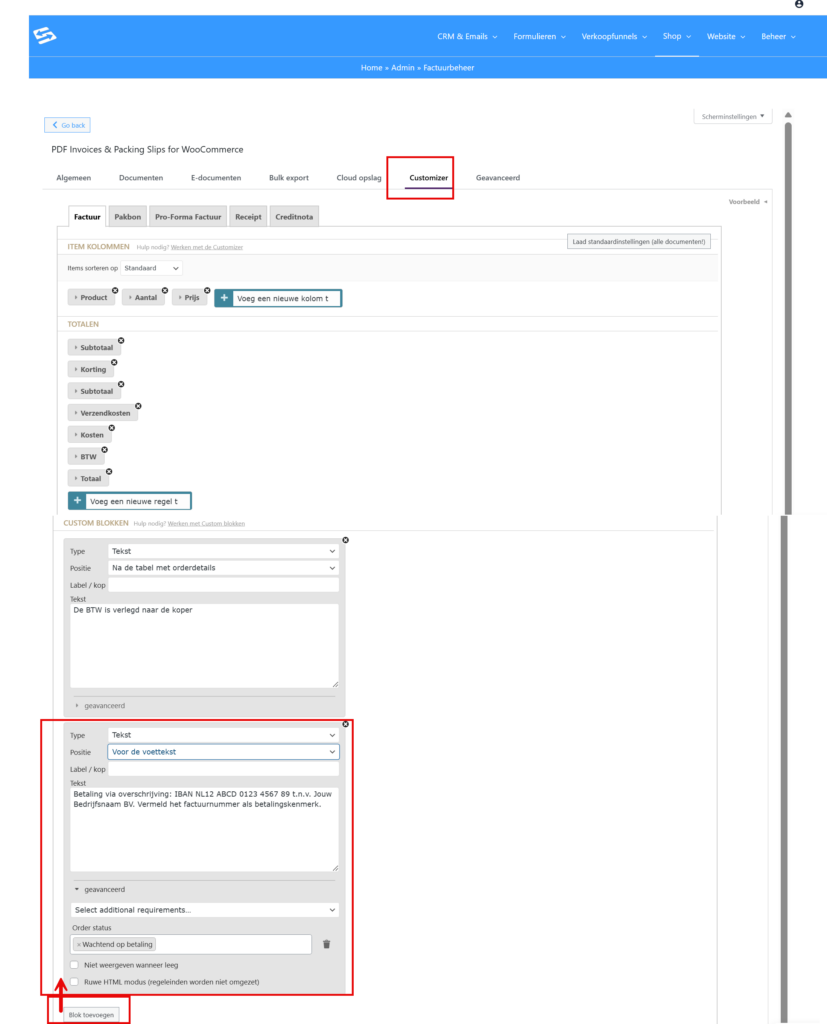827x1024 pixels.
Task: Click the trash icon next to Order status
Action: (x=326, y=944)
